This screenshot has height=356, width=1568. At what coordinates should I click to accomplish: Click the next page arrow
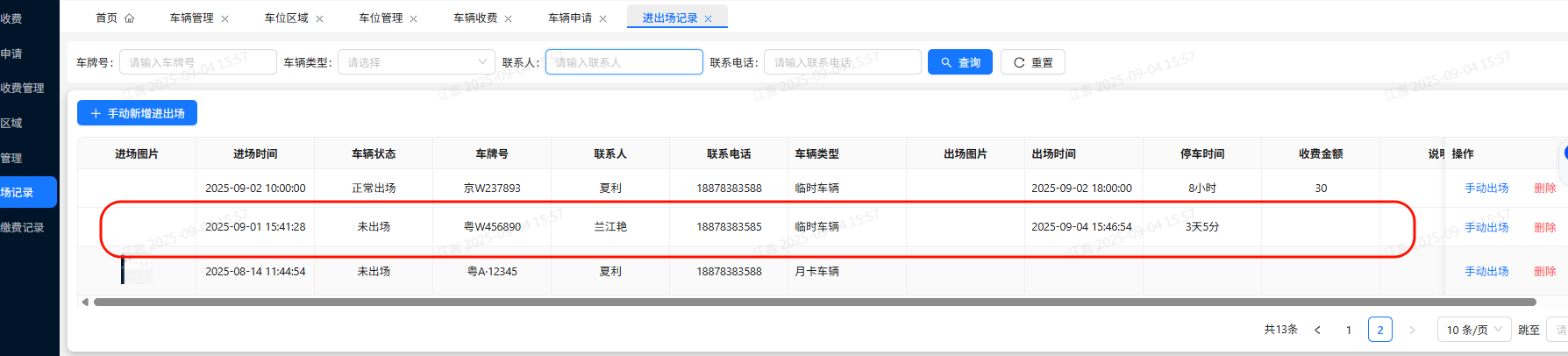[x=1412, y=330]
